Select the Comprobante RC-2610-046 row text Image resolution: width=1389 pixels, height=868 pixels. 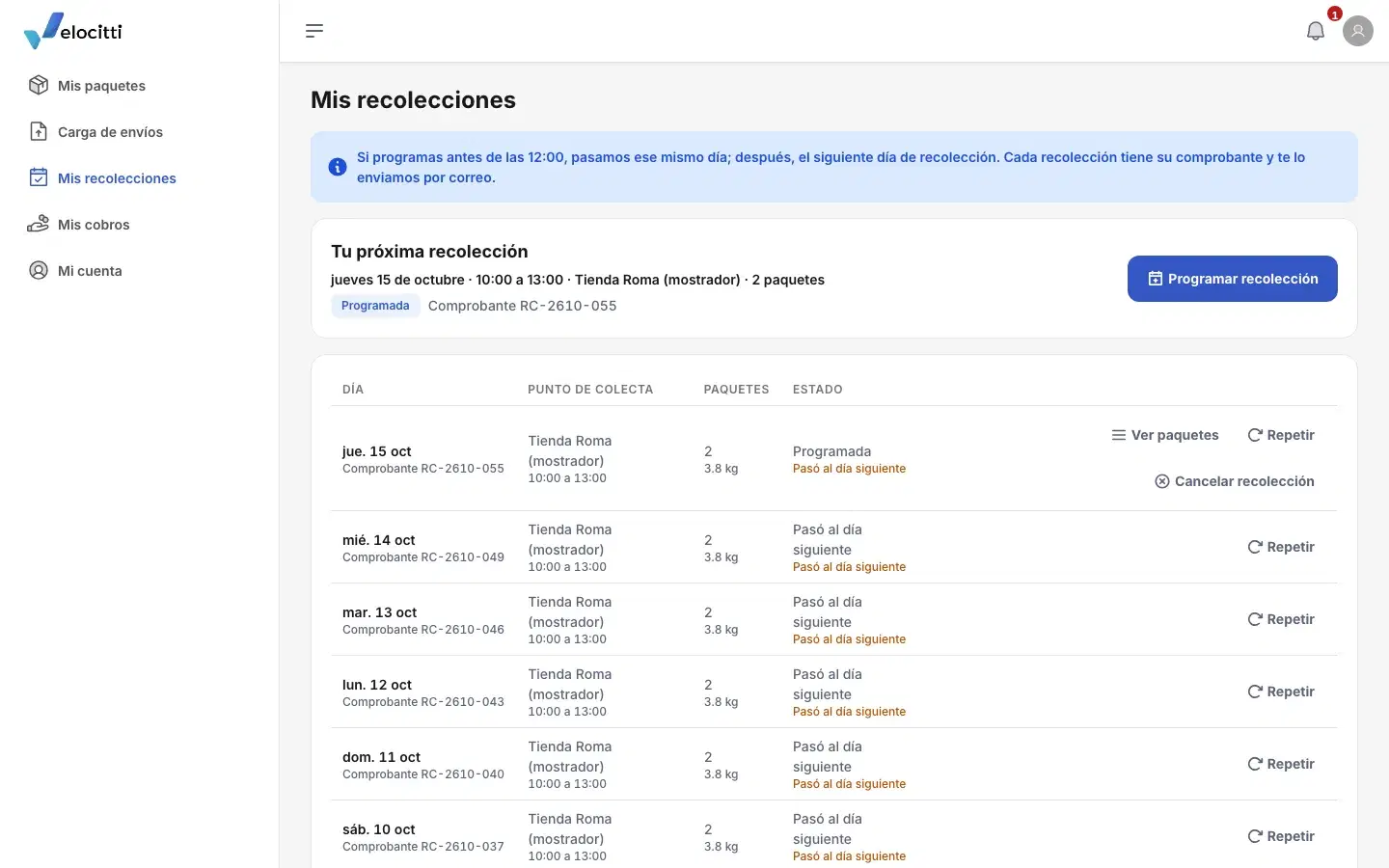click(x=423, y=630)
